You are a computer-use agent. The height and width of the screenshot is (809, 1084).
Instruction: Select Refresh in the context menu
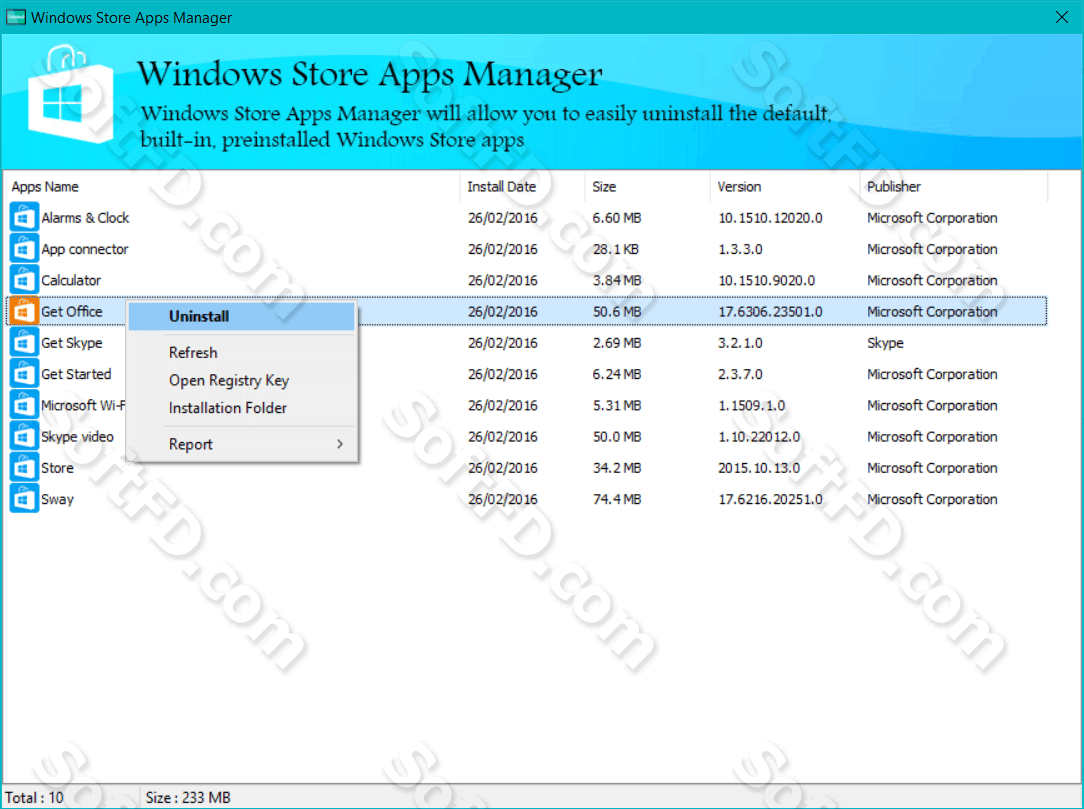pyautogui.click(x=242, y=353)
